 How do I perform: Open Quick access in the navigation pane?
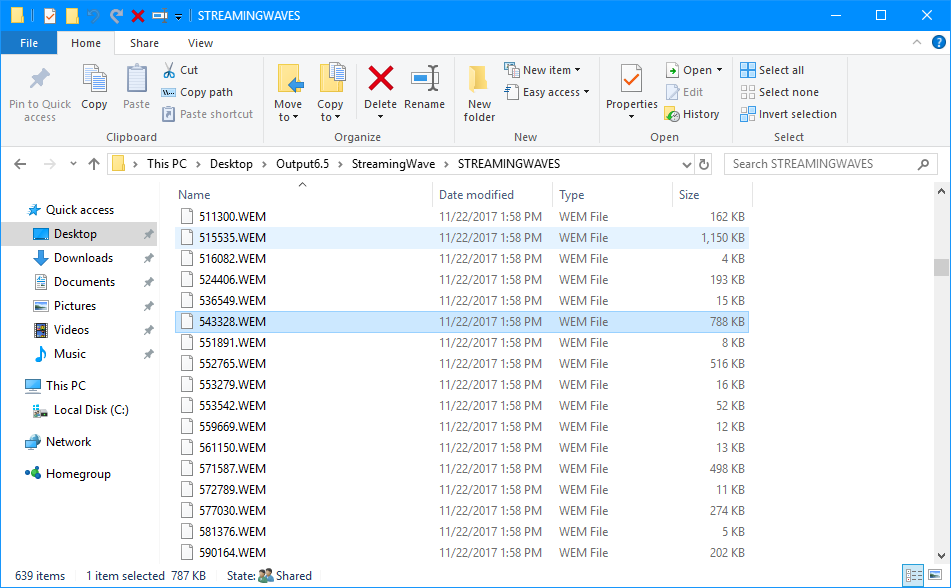[79, 210]
